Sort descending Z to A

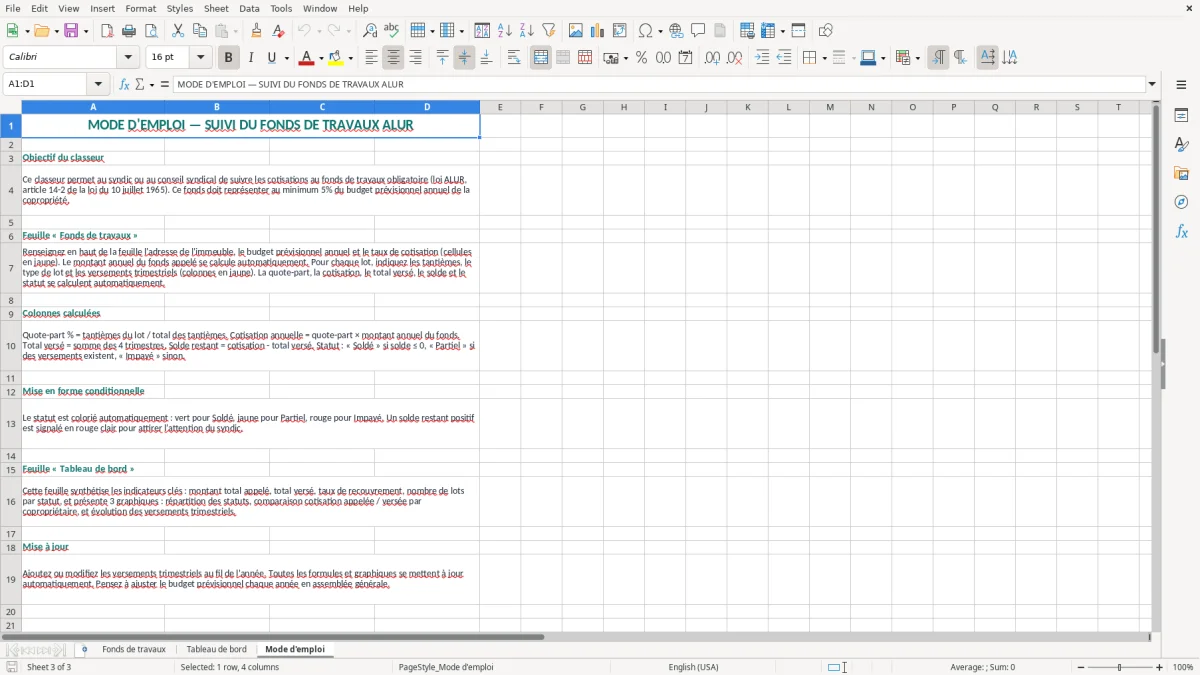tap(527, 31)
